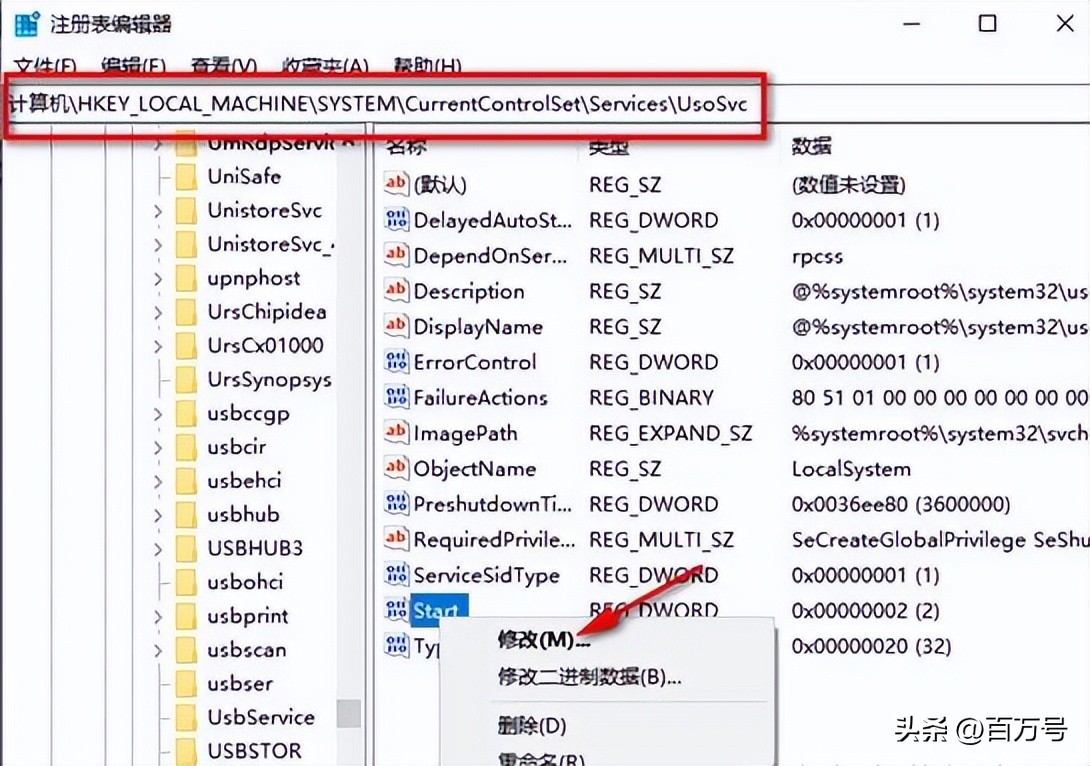Click the Start value DWORD icon
1090x766 pixels.
(x=396, y=610)
